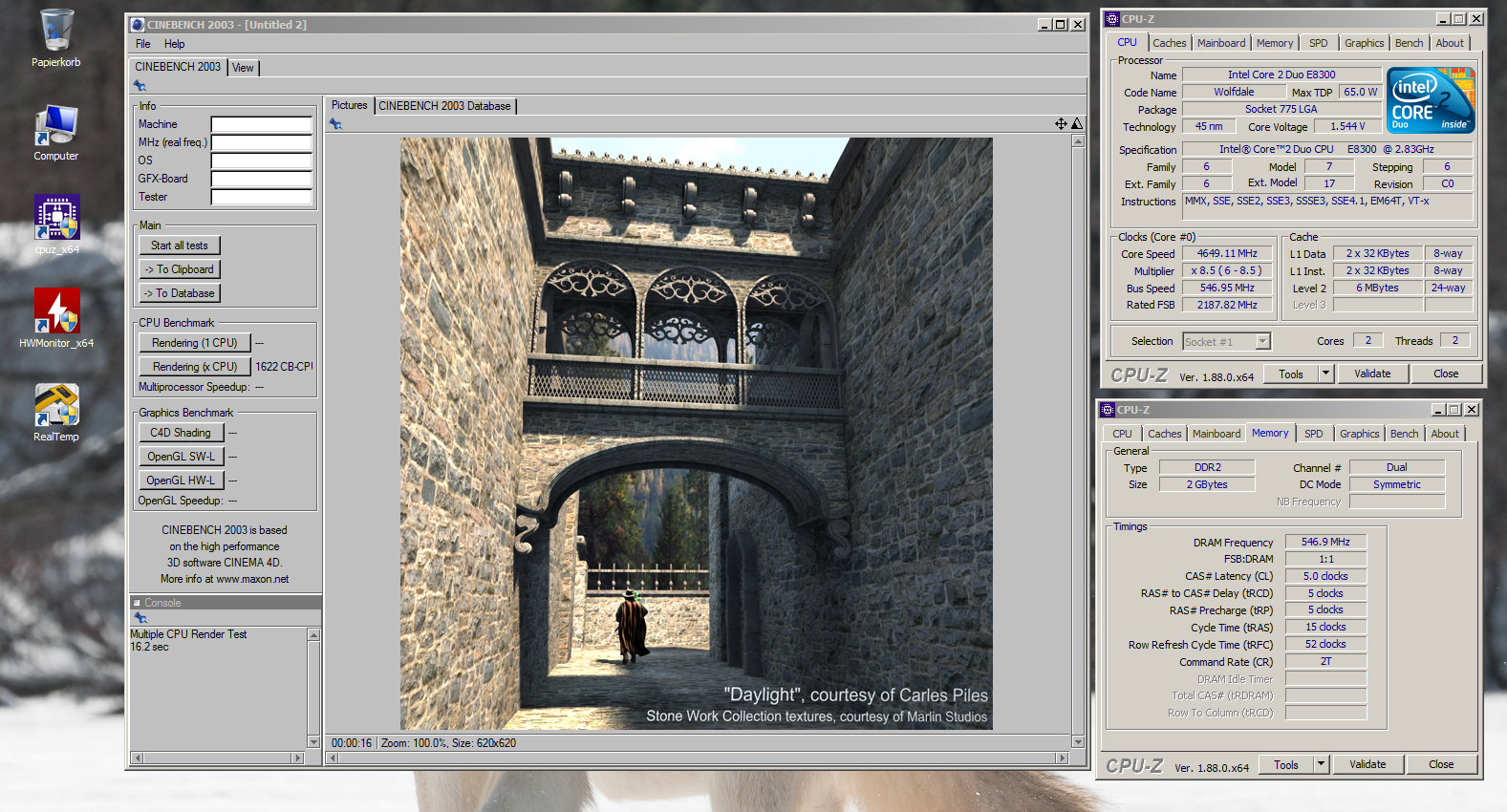The height and width of the screenshot is (812, 1507).
Task: Click the Machine input field
Action: coord(262,124)
